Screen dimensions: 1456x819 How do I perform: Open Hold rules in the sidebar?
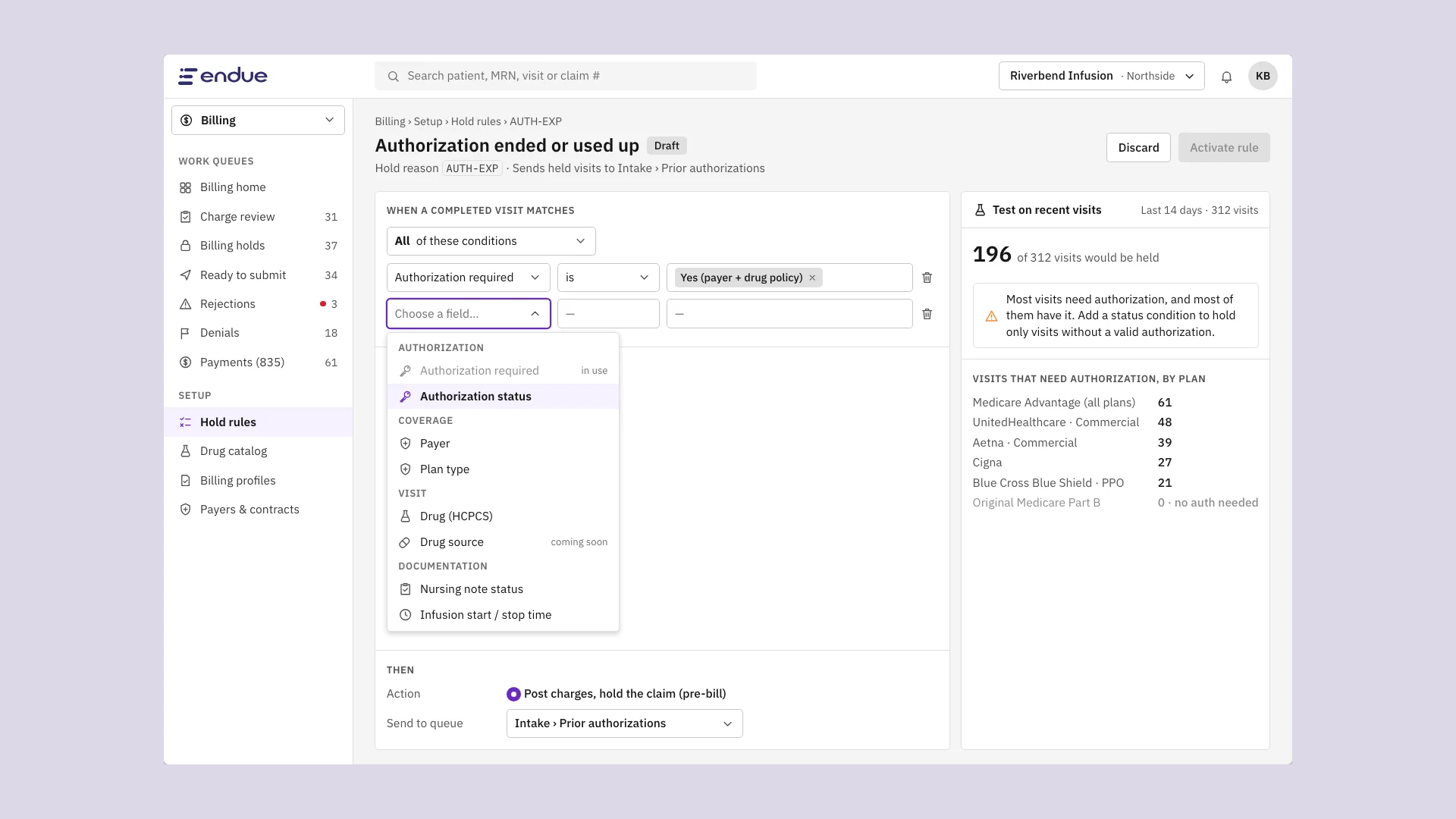point(258,422)
